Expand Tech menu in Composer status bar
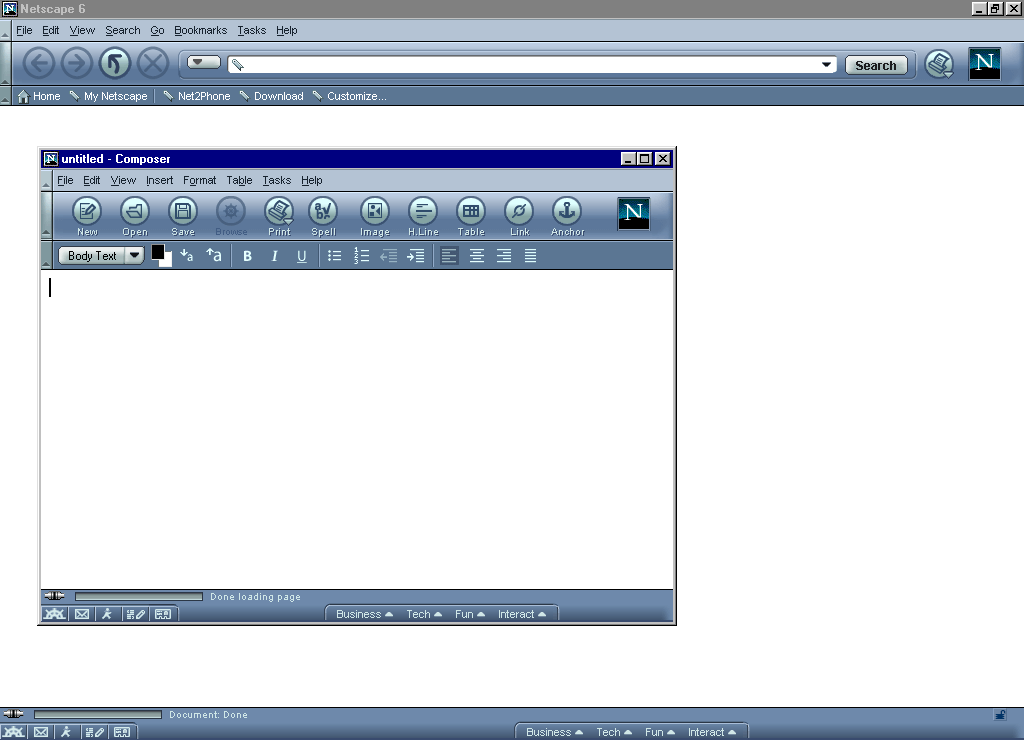The image size is (1024, 740). 424,614
